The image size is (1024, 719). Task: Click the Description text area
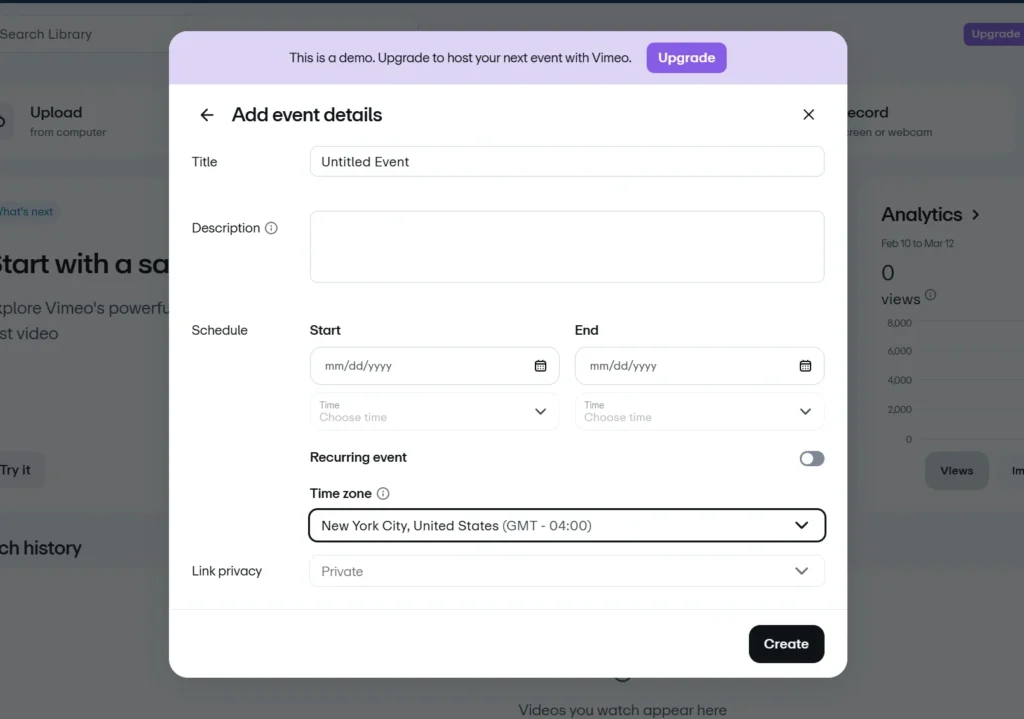pos(567,247)
